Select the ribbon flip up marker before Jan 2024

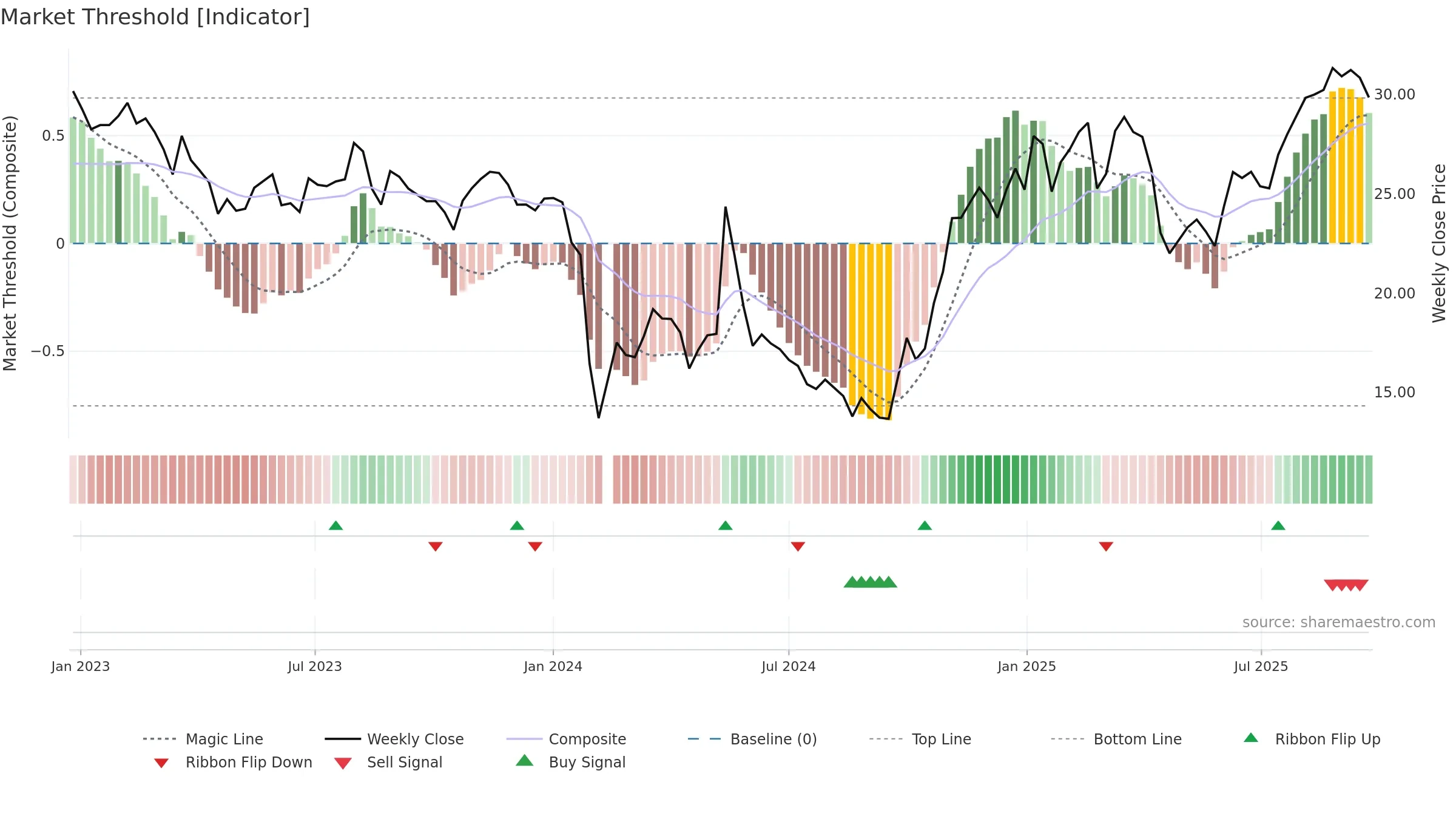[517, 525]
